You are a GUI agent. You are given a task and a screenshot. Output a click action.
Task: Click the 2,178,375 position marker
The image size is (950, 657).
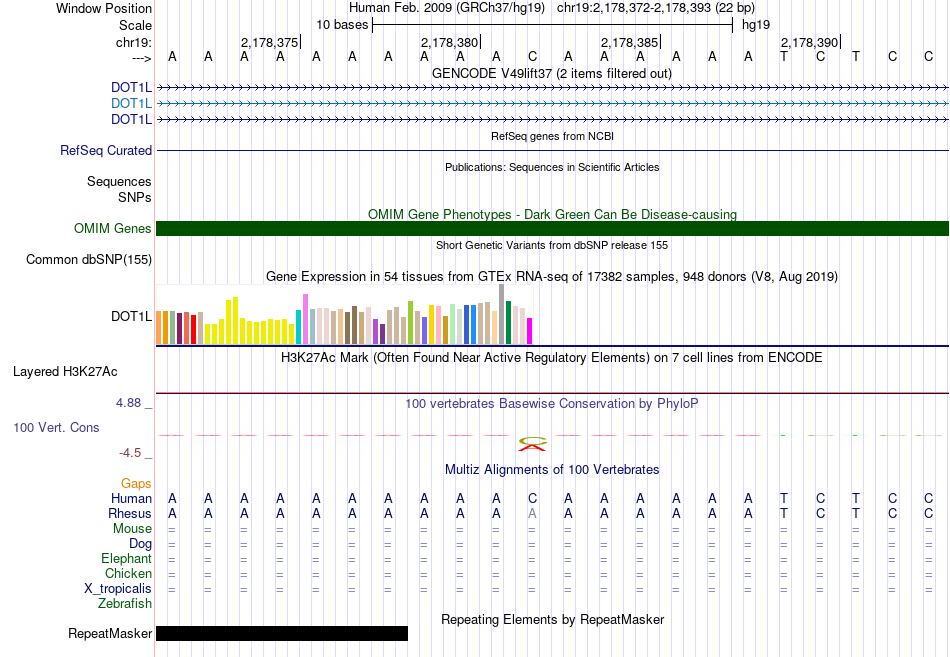(x=270, y=42)
